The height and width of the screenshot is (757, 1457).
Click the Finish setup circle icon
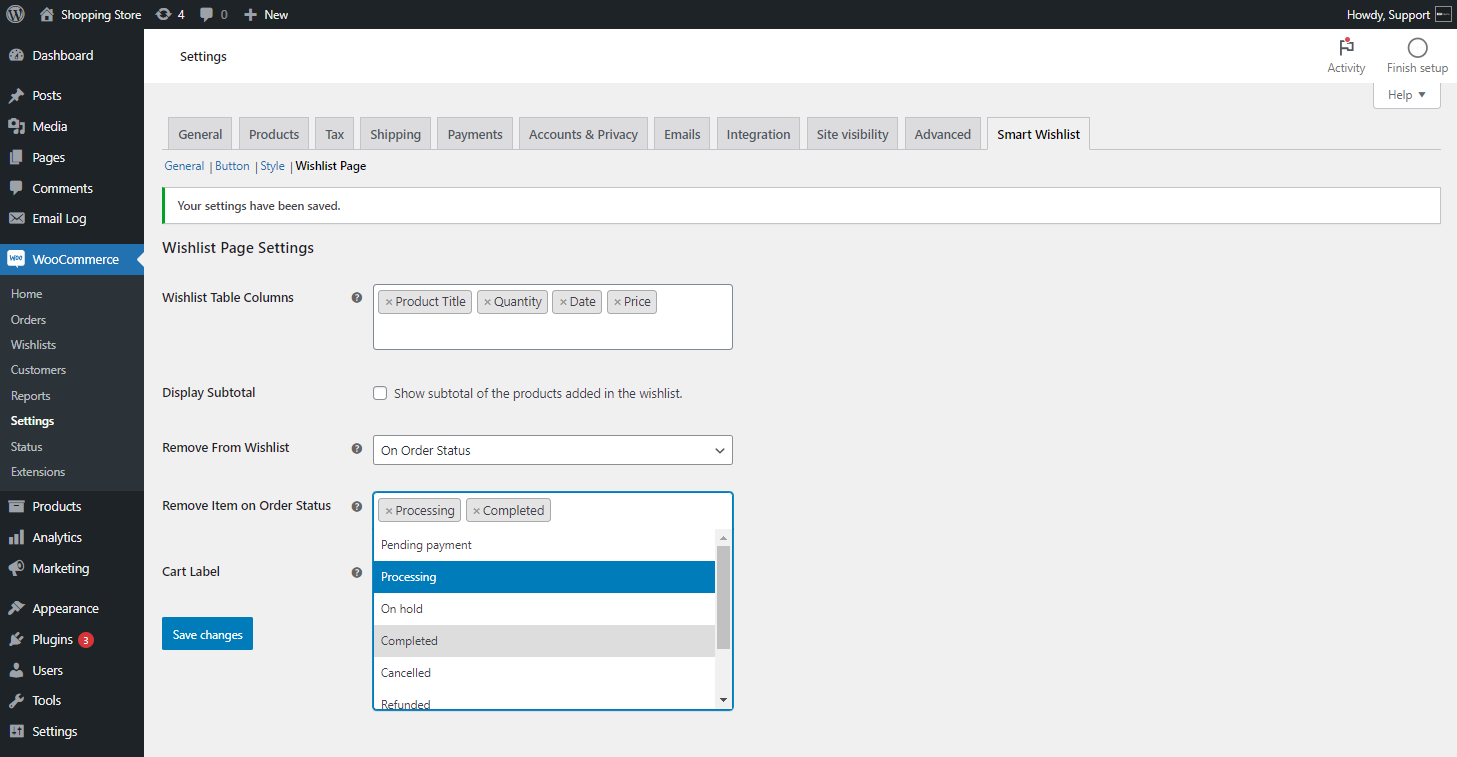click(1417, 48)
